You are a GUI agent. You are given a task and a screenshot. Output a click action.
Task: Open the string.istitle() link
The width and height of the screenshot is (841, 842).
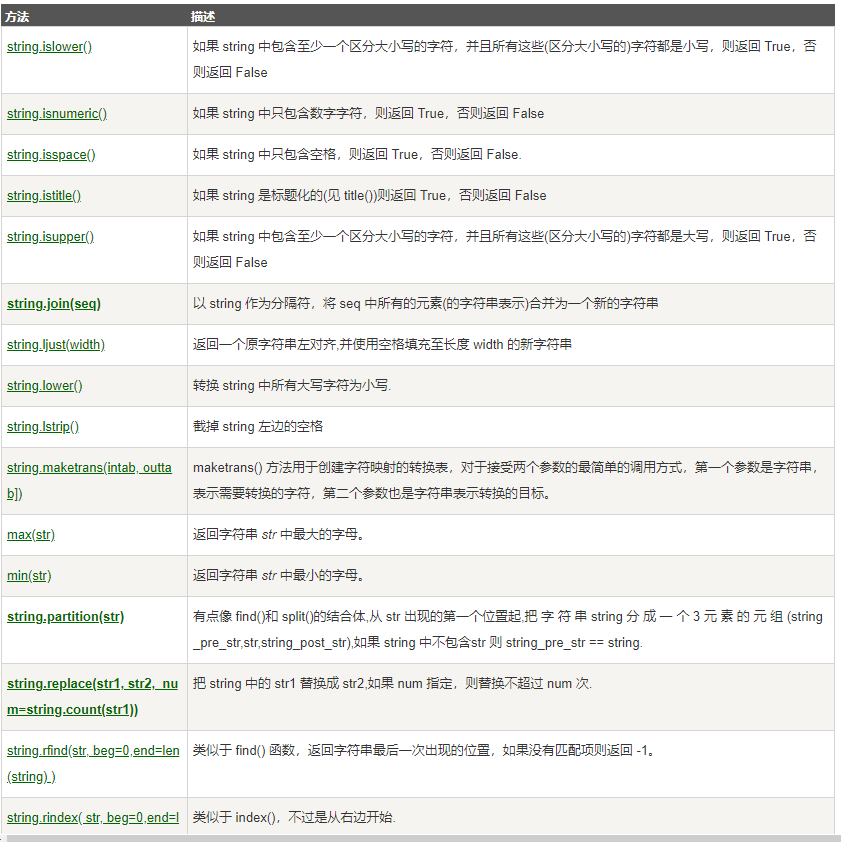pos(44,195)
